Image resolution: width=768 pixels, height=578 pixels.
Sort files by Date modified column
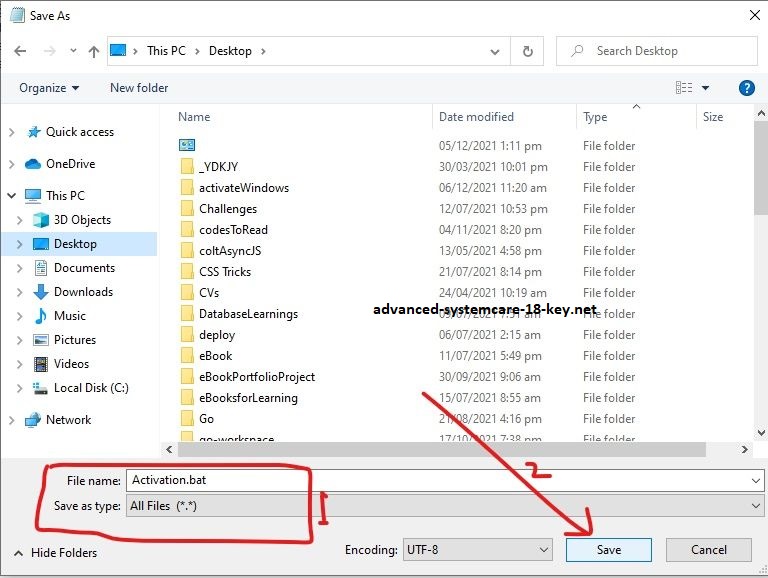(x=476, y=117)
